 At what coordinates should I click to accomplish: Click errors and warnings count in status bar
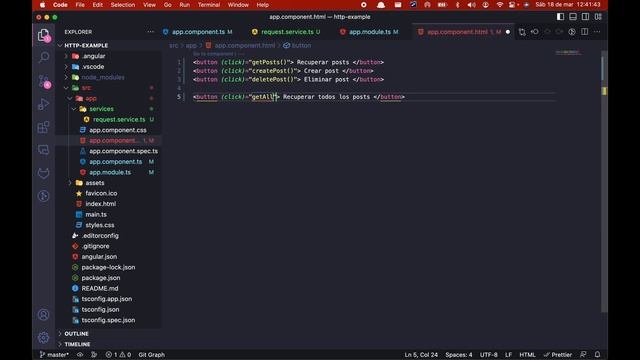tap(118, 355)
